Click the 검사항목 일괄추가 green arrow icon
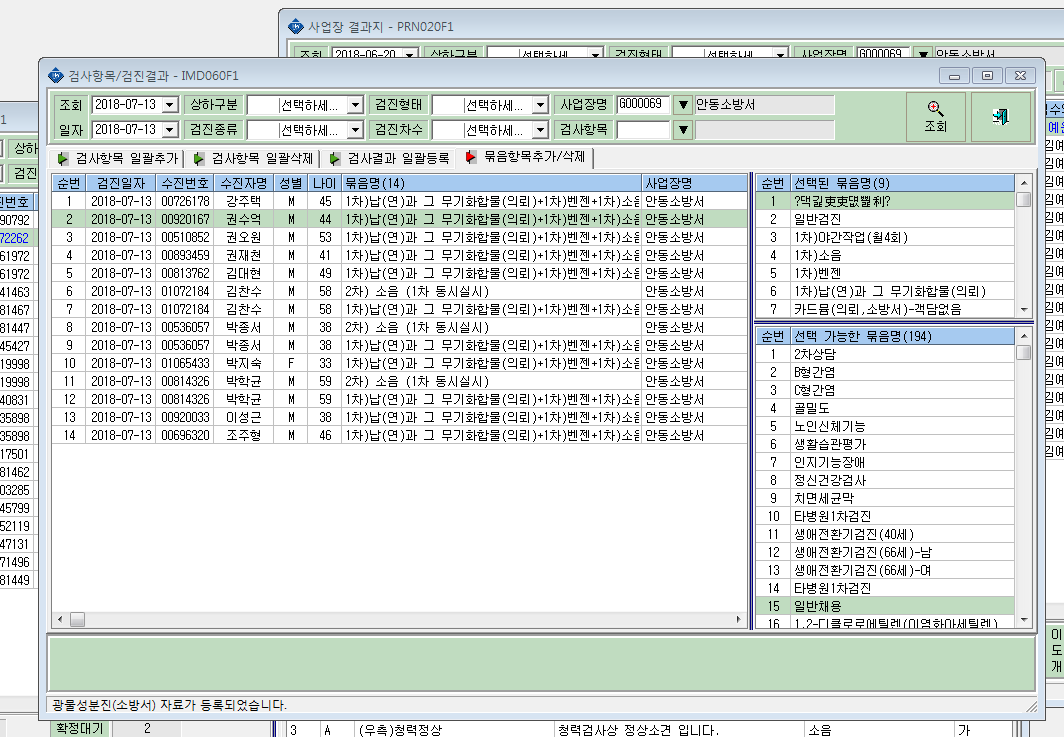Viewport: 1064px width, 737px height. pyautogui.click(x=62, y=159)
